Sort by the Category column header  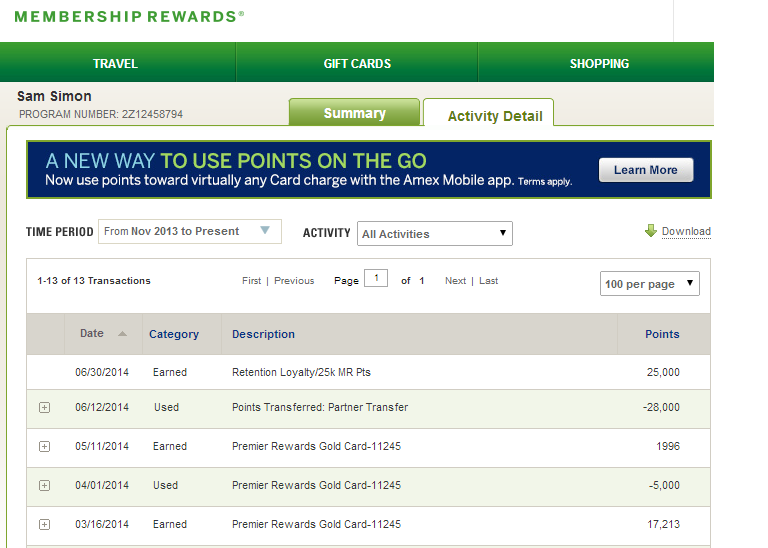tap(174, 334)
